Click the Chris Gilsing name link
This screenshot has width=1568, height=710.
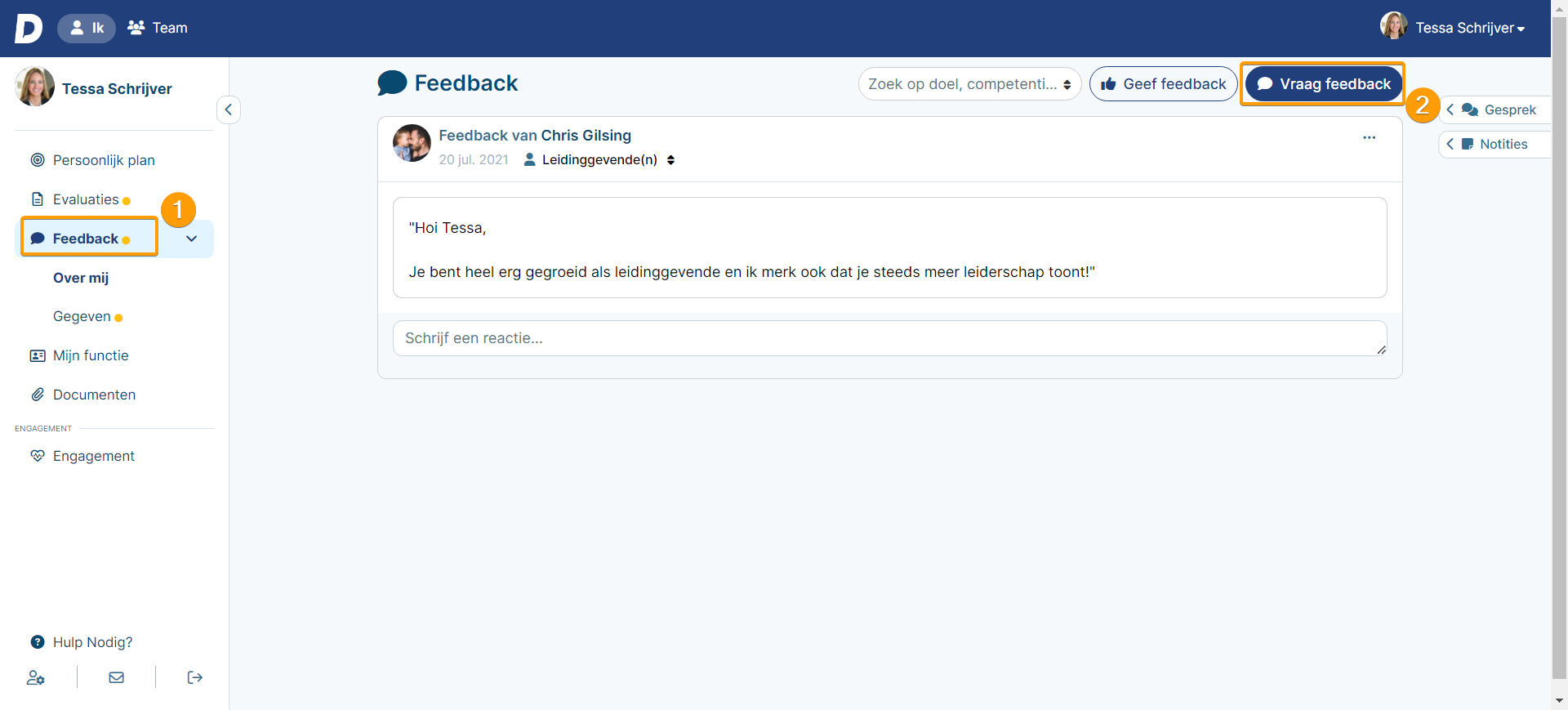pos(586,136)
